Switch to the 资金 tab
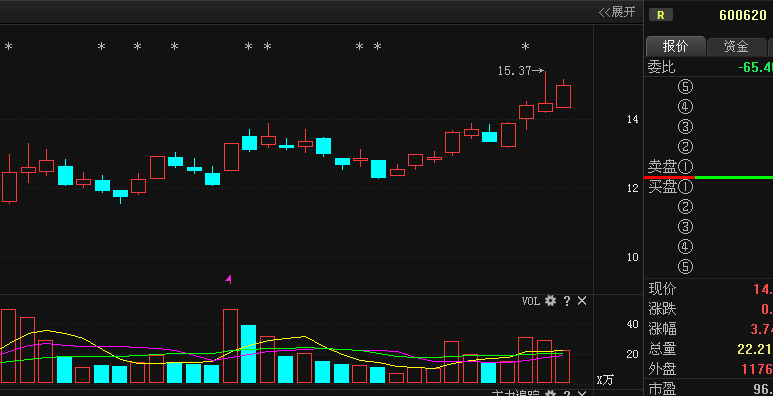The height and width of the screenshot is (396, 773). click(736, 46)
